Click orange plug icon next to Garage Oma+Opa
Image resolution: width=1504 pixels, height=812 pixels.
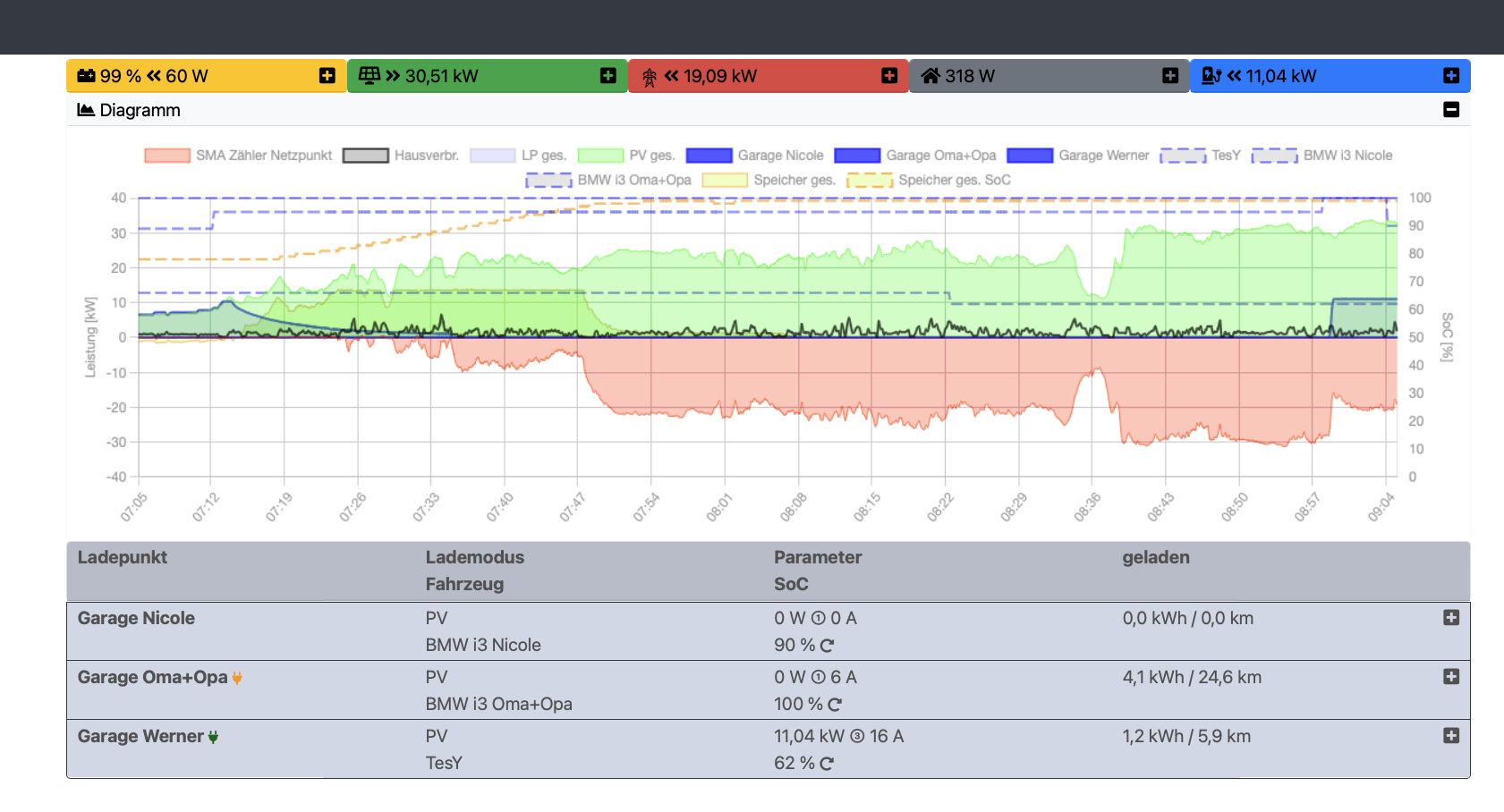coord(237,678)
